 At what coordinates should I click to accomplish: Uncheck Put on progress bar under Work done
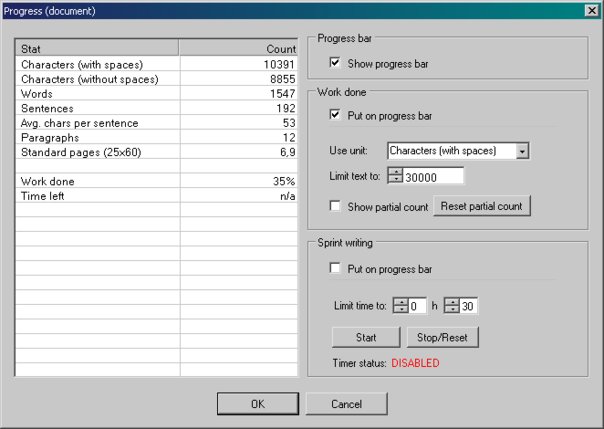click(x=336, y=116)
